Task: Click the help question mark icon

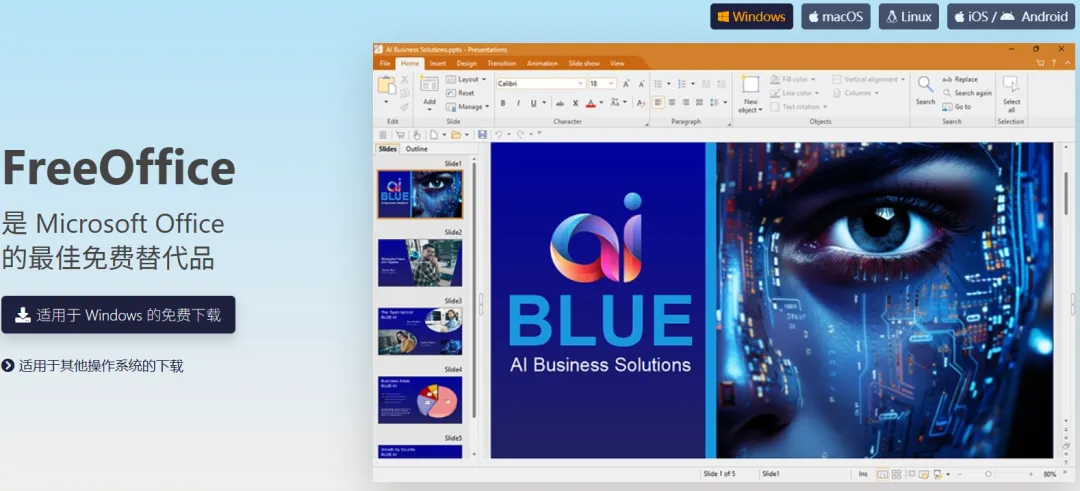Action: (1053, 63)
